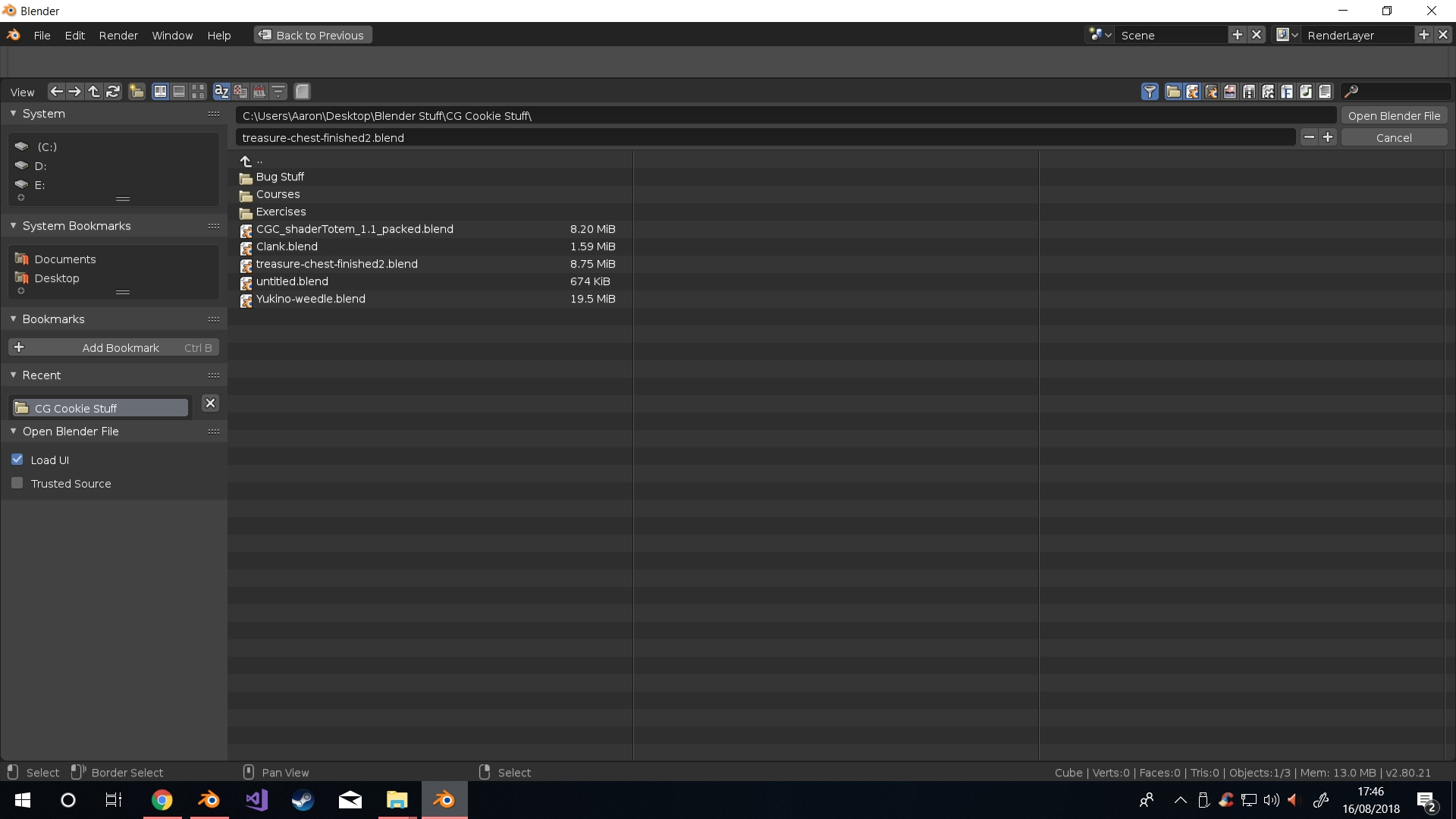Screen dimensions: 1456x819
Task: Go up to parent directory icon
Action: click(94, 92)
